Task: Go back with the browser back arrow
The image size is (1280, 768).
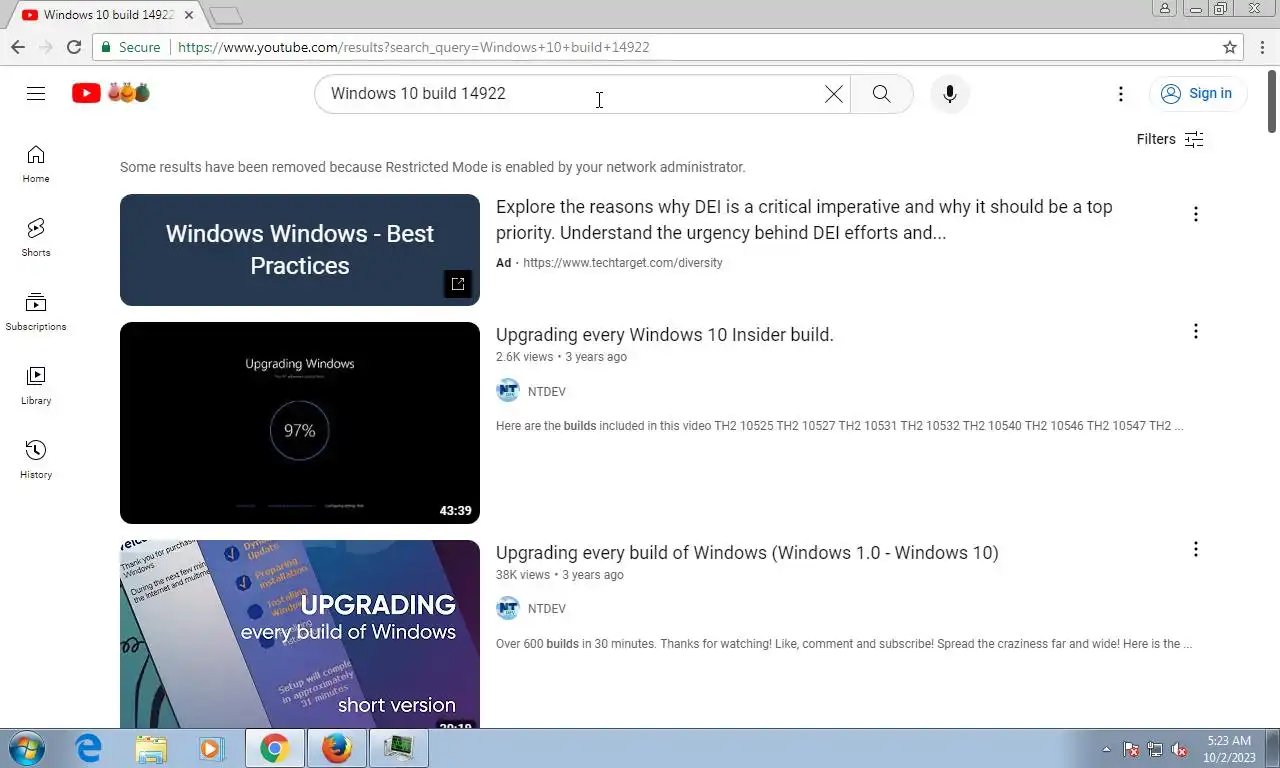Action: 18,47
